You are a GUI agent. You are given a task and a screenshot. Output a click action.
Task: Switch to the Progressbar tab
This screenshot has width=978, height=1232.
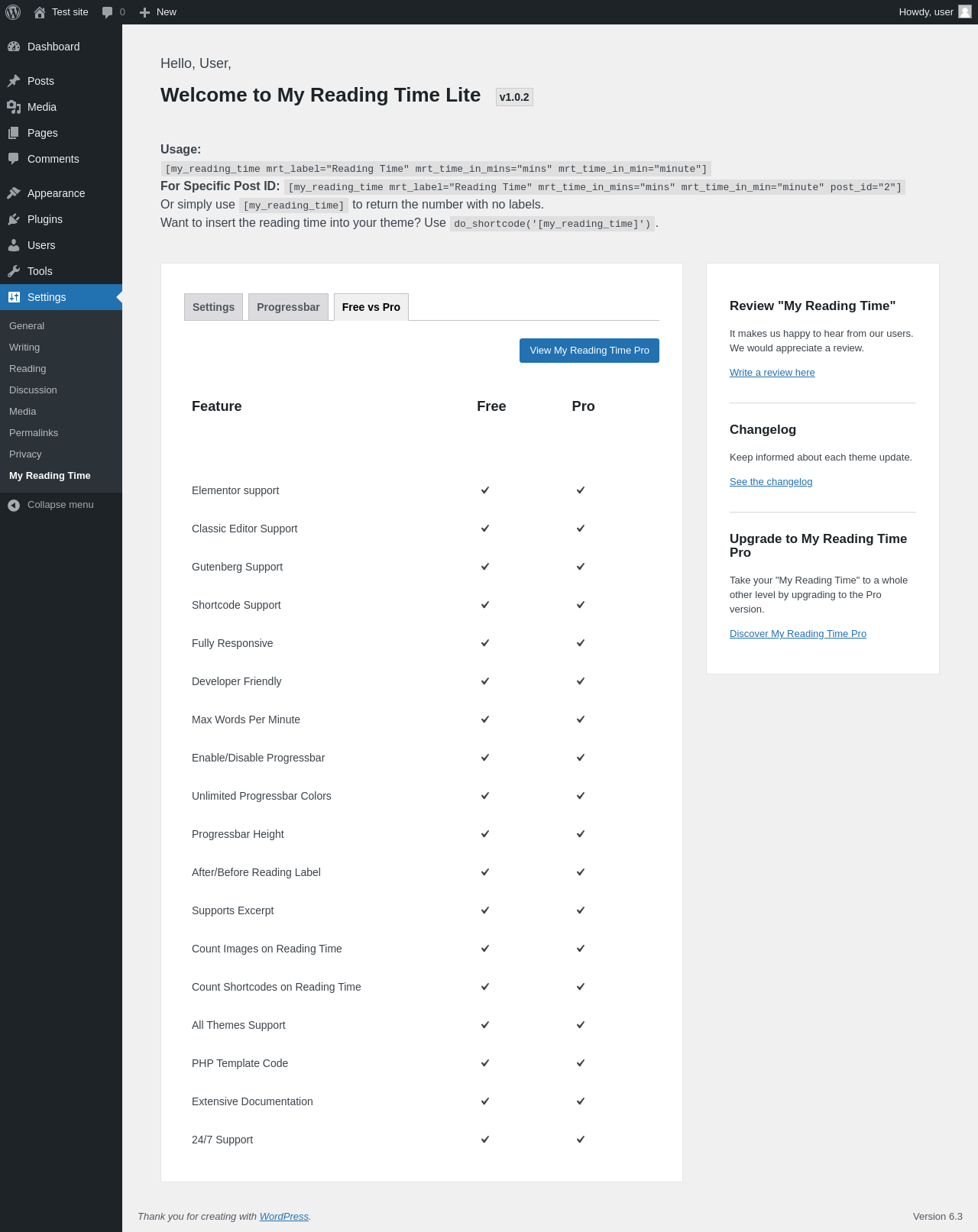289,307
